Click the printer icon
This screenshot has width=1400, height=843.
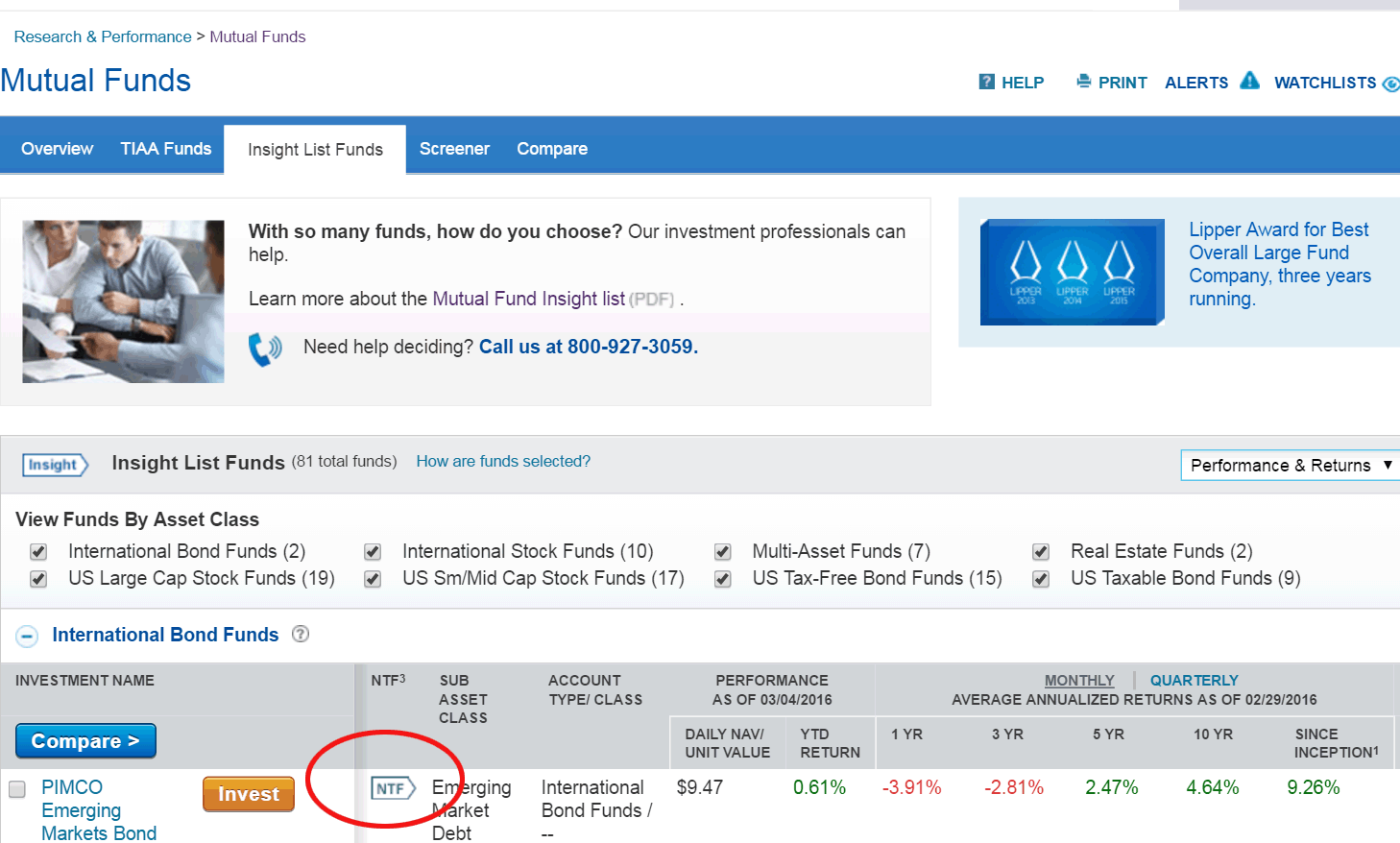[1084, 82]
